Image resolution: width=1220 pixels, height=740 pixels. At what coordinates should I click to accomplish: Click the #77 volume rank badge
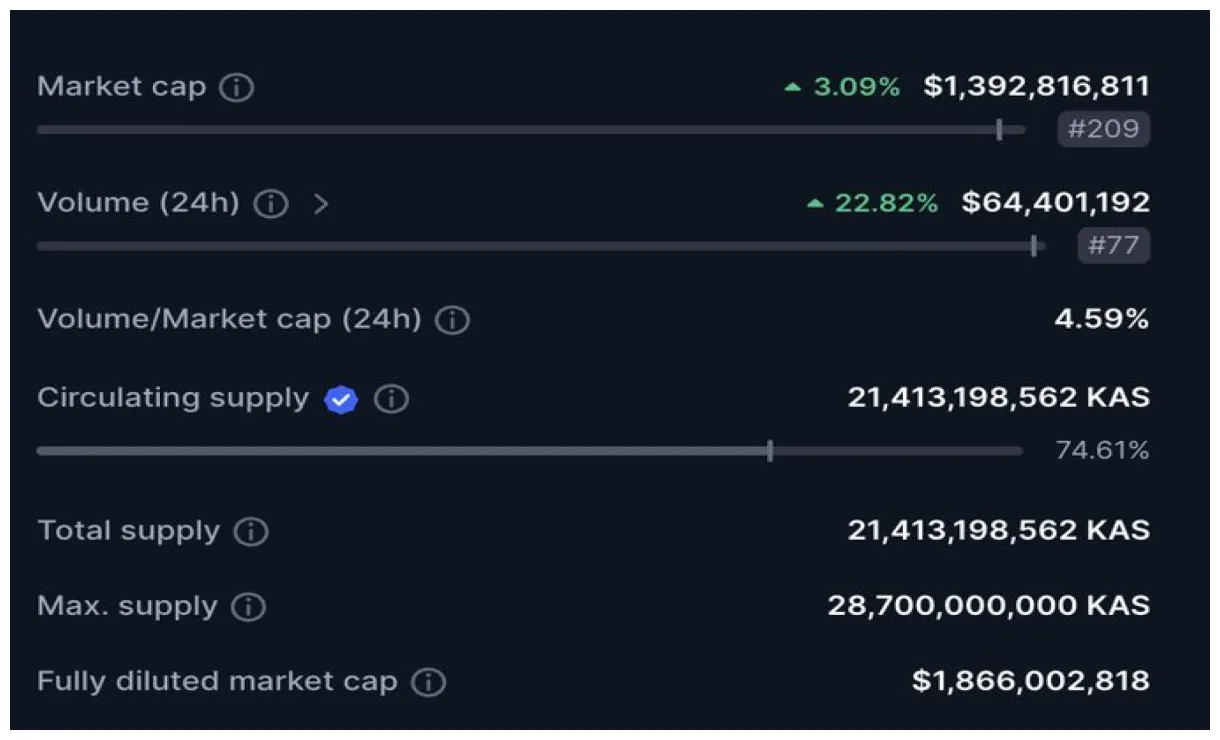coord(1113,246)
